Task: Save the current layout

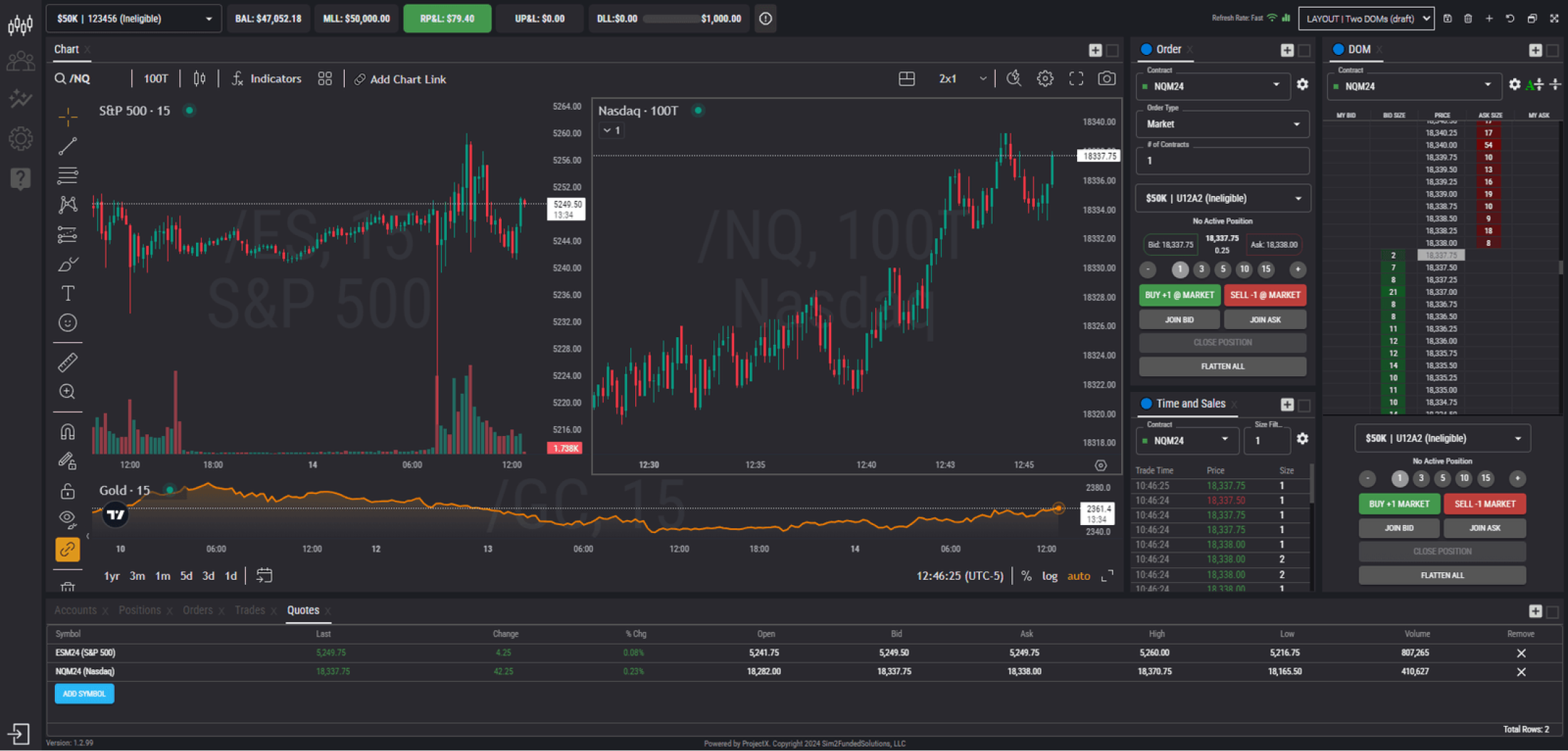Action: point(1448,19)
